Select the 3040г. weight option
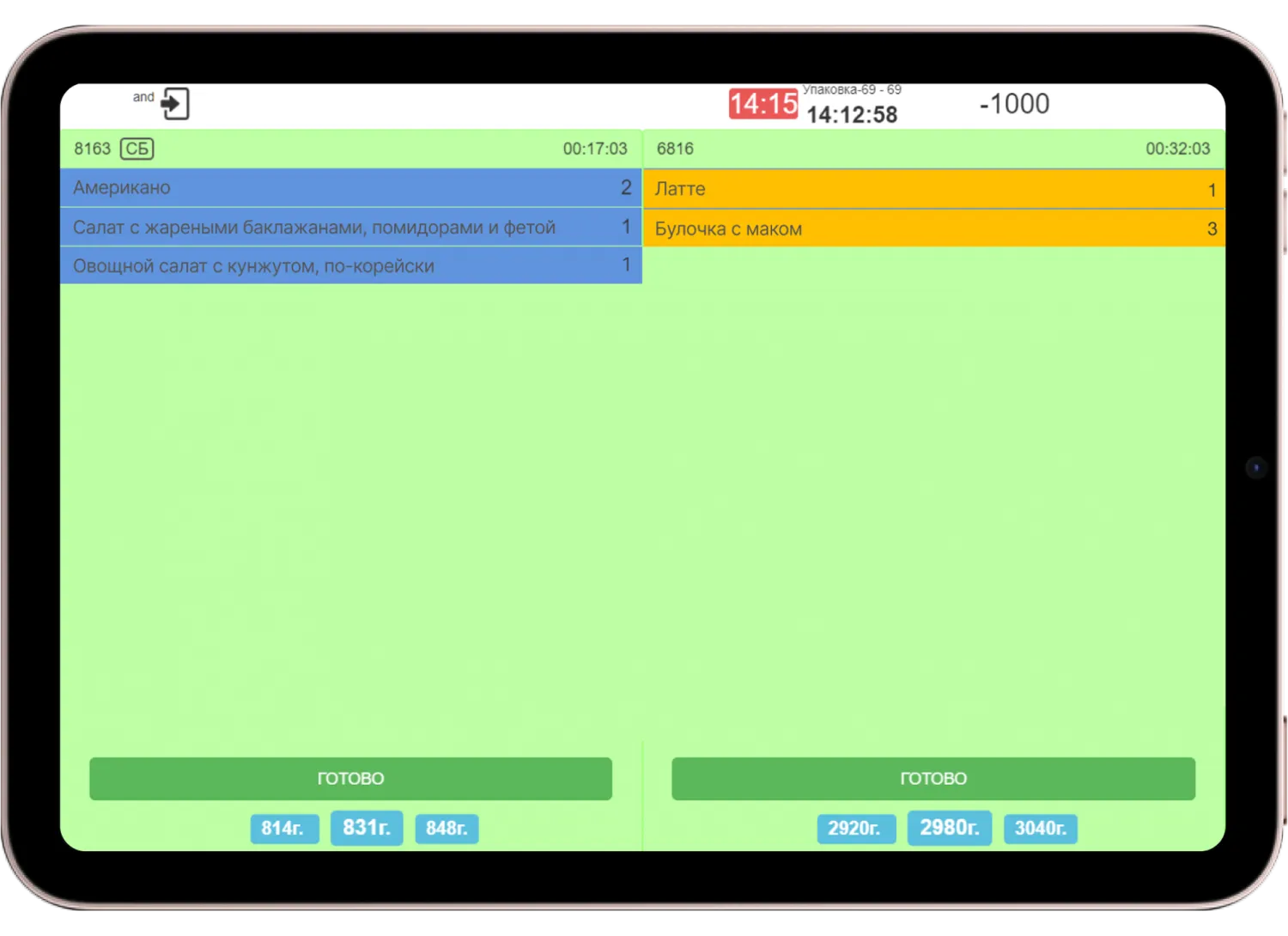 [1040, 829]
